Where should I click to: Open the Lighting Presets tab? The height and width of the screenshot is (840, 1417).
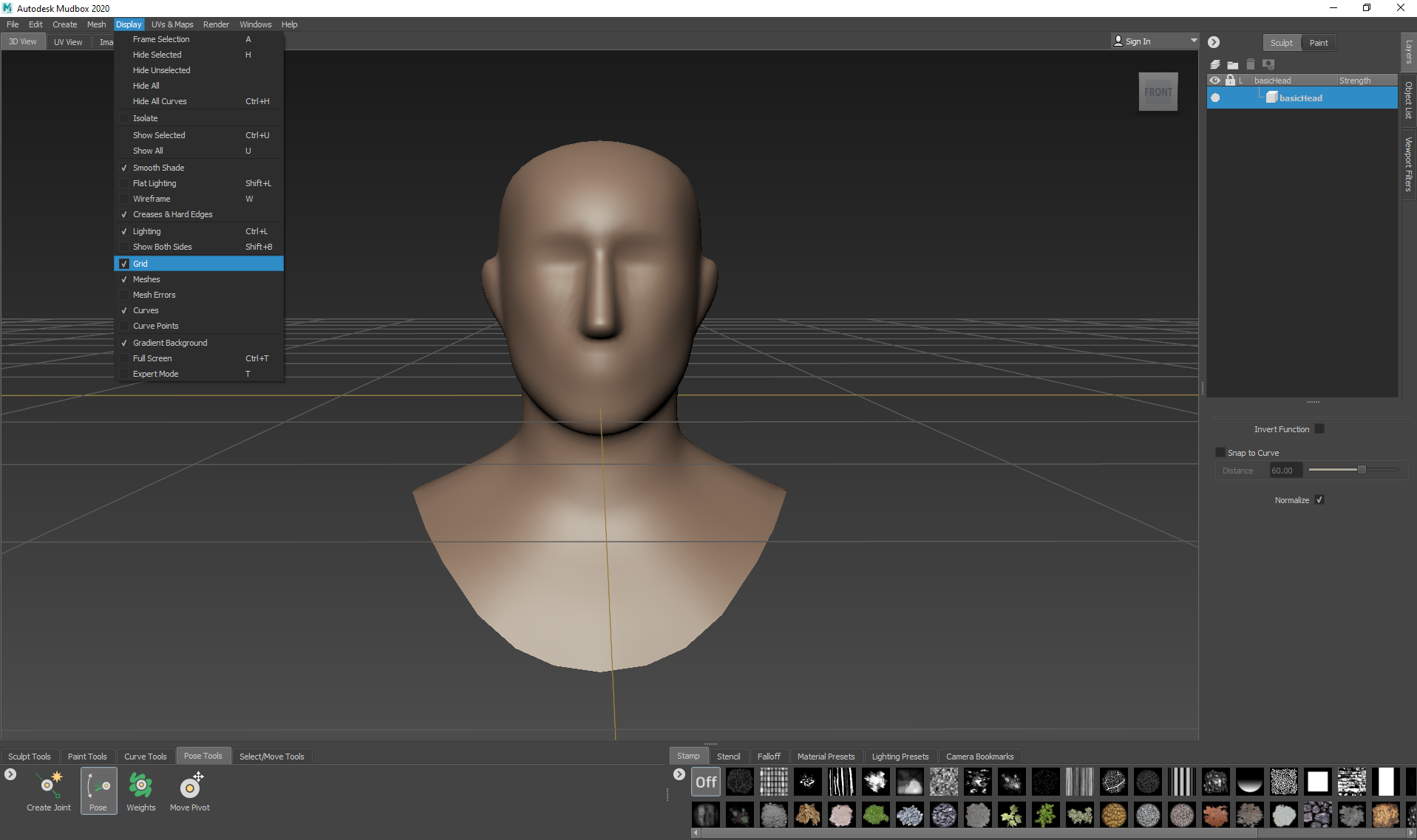(x=900, y=757)
